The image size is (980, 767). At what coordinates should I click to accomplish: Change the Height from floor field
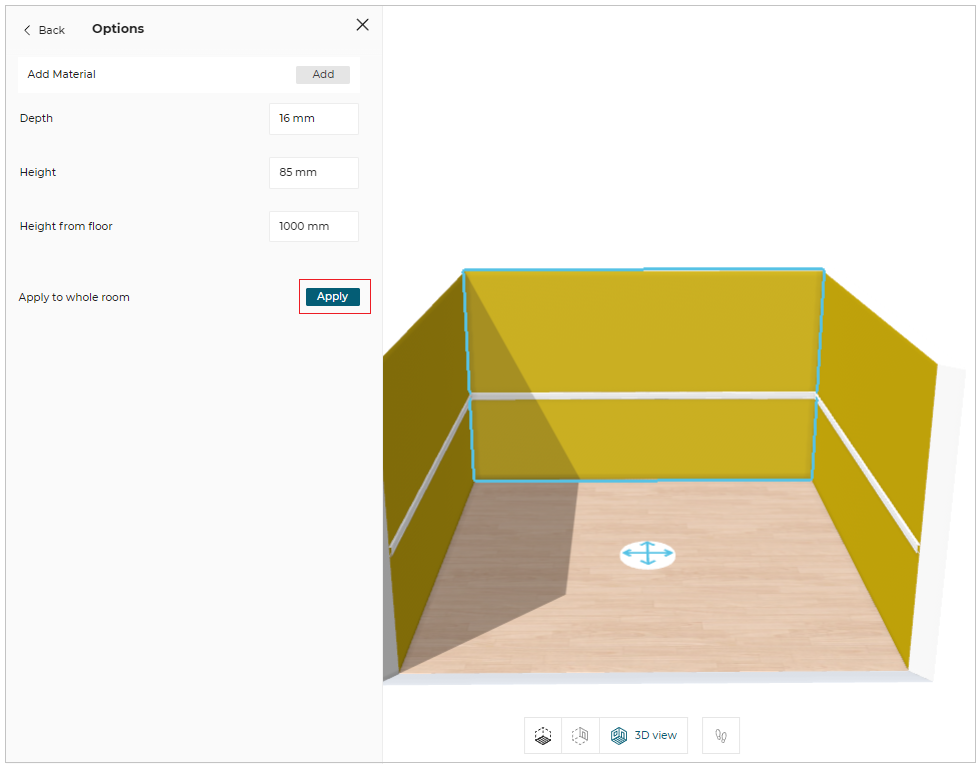click(x=313, y=226)
